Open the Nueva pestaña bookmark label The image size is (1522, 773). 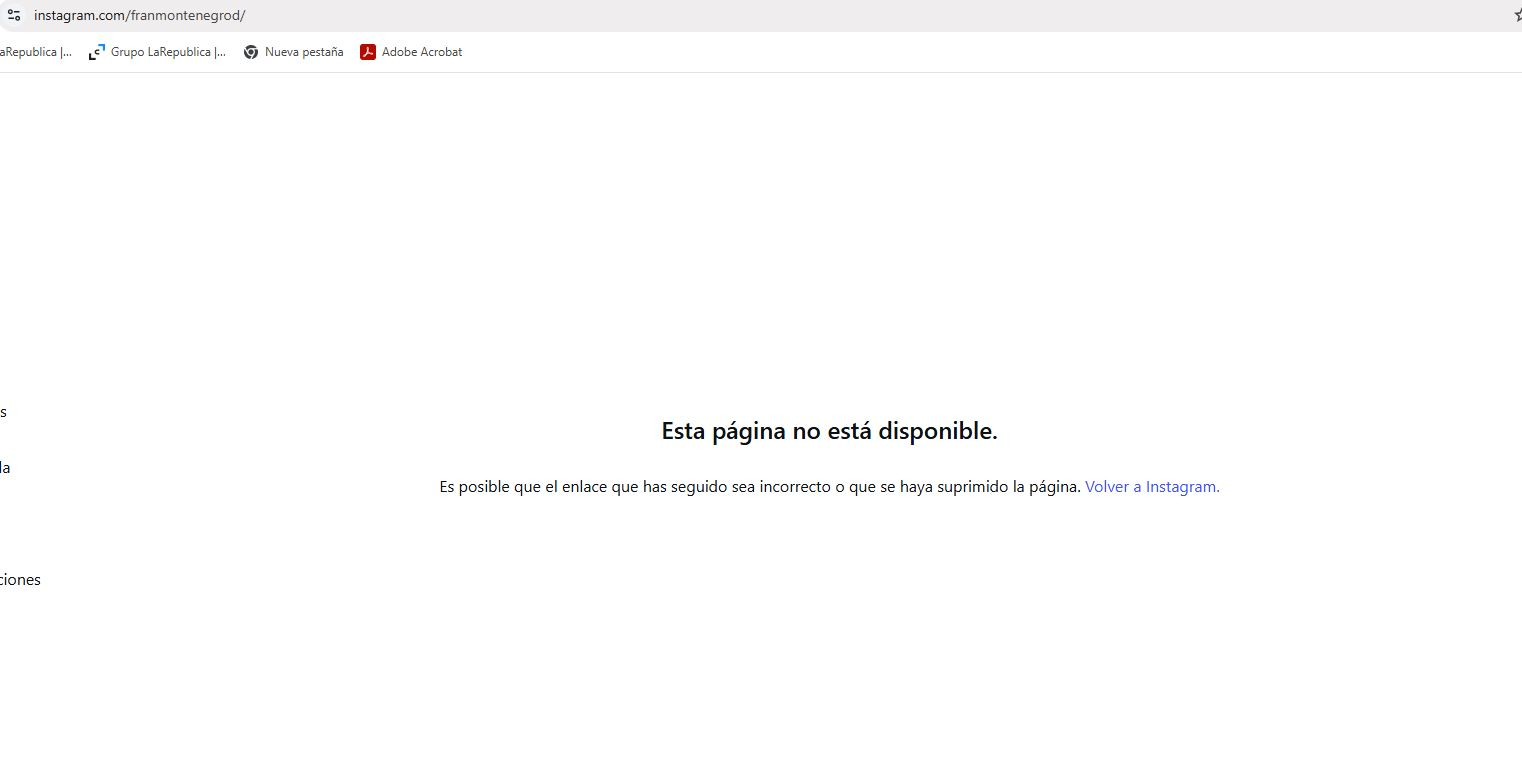[x=303, y=52]
